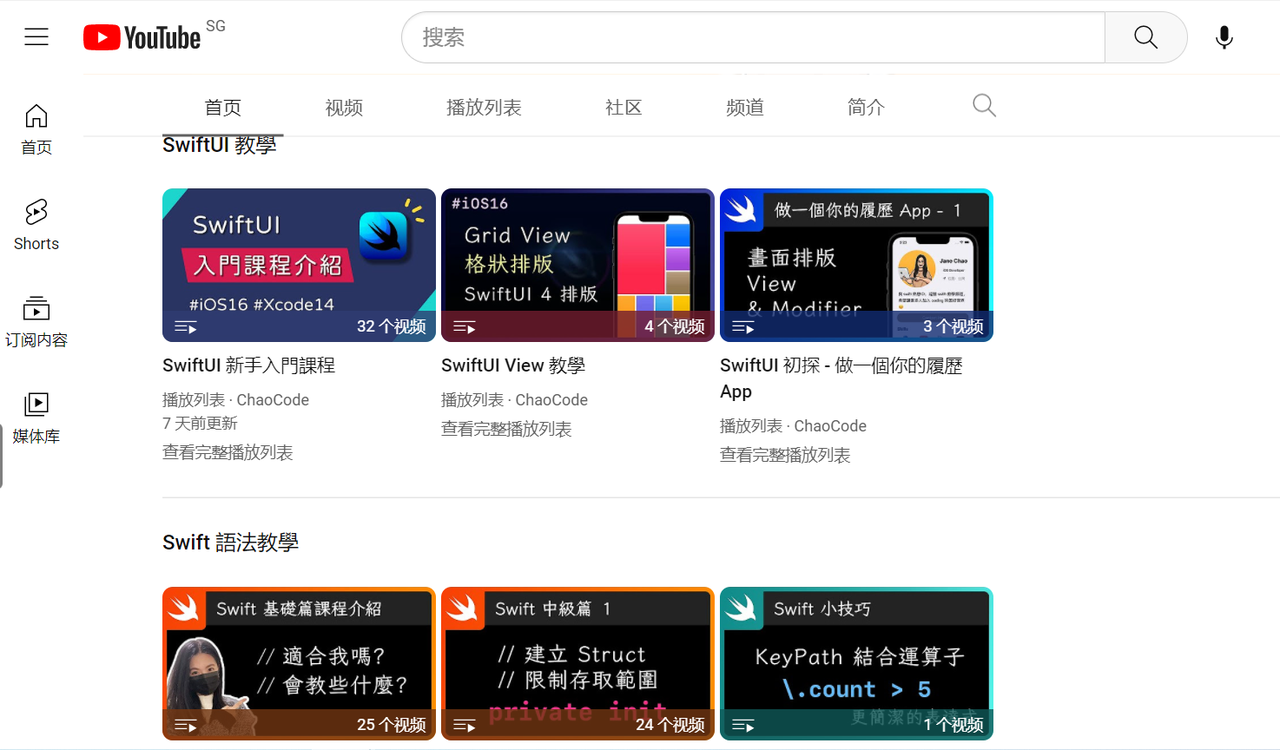Open SwiftUI 入門課程介紹 playlist thumbnail
Screen dimensions: 1280x750
click(x=299, y=265)
